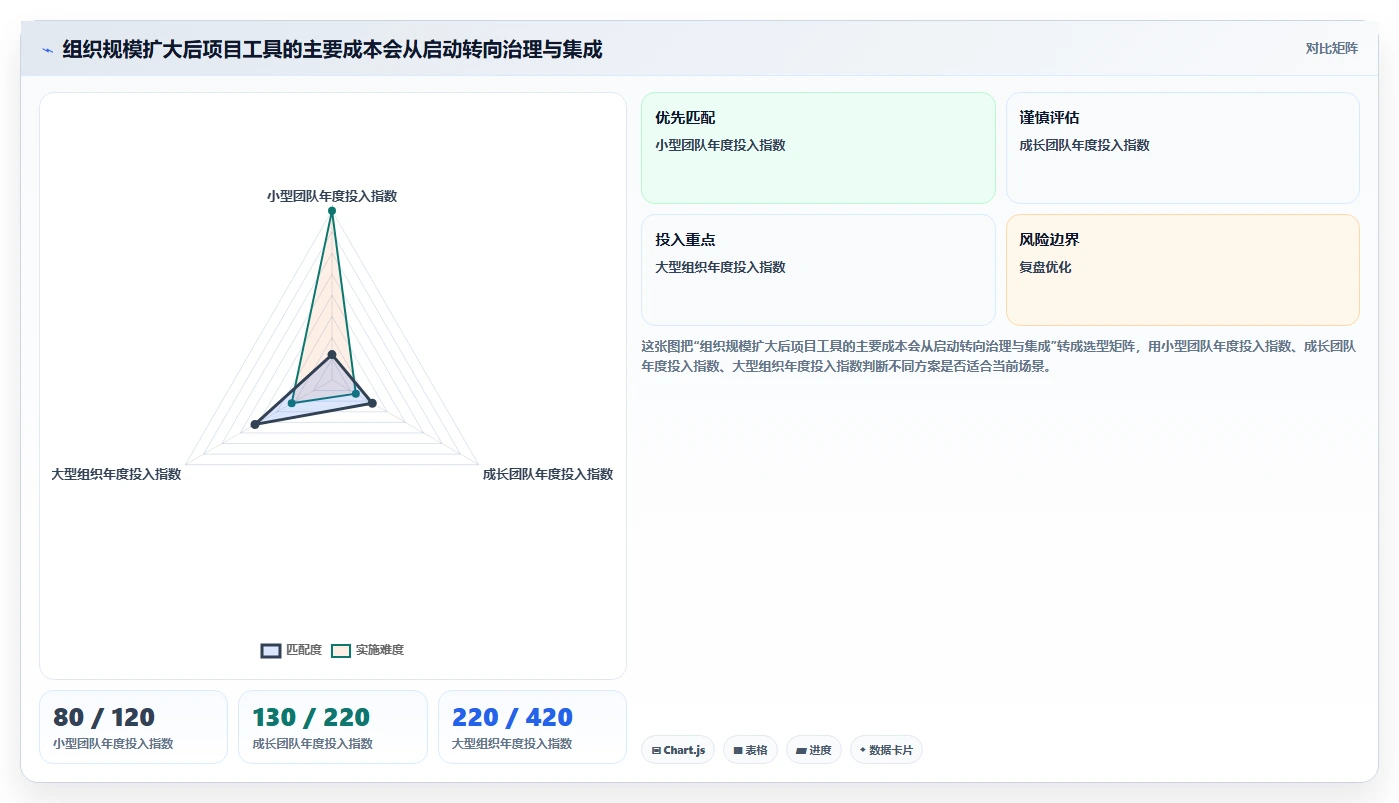Click the 表格 tag

(x=750, y=750)
